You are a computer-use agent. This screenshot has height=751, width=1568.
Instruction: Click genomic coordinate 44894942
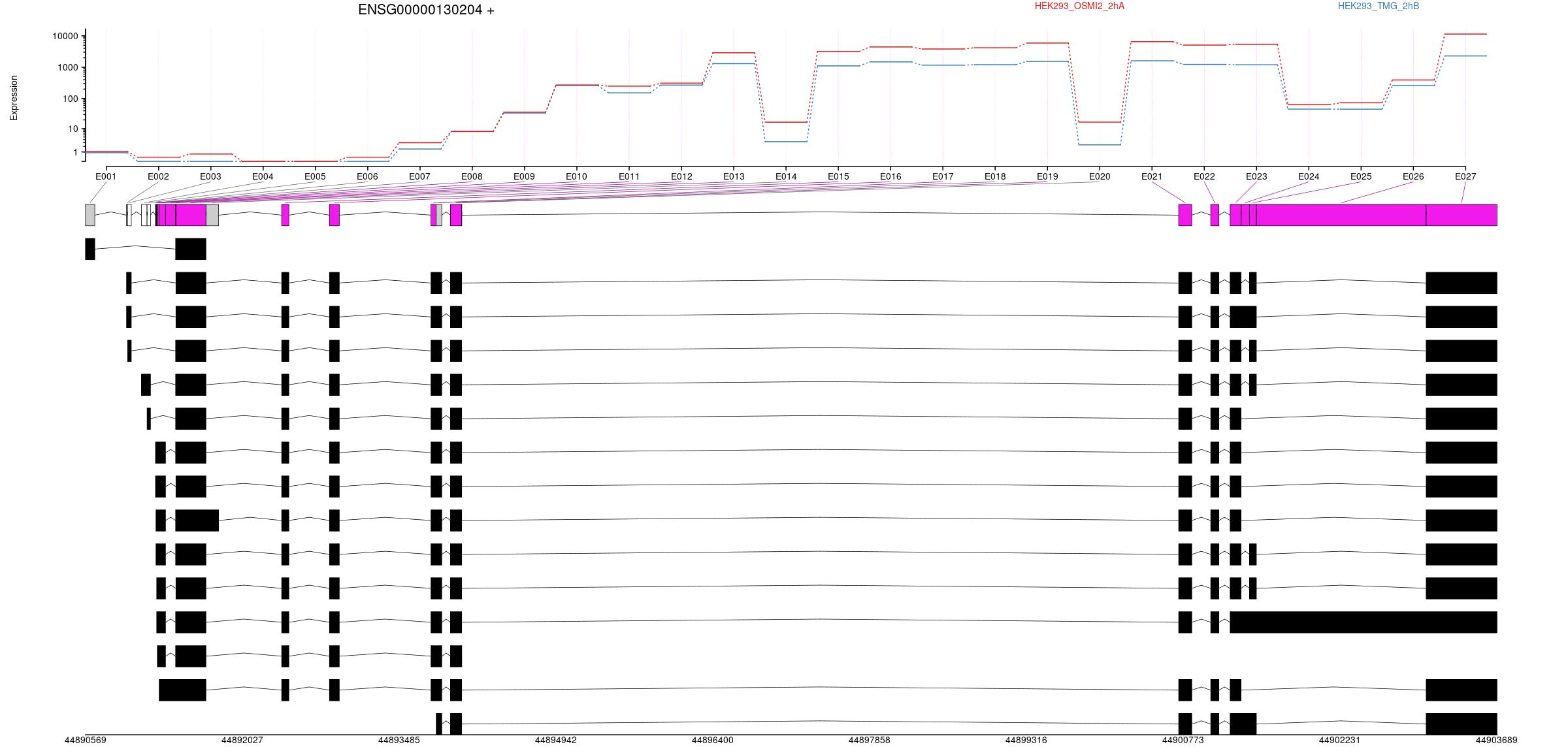[x=556, y=740]
